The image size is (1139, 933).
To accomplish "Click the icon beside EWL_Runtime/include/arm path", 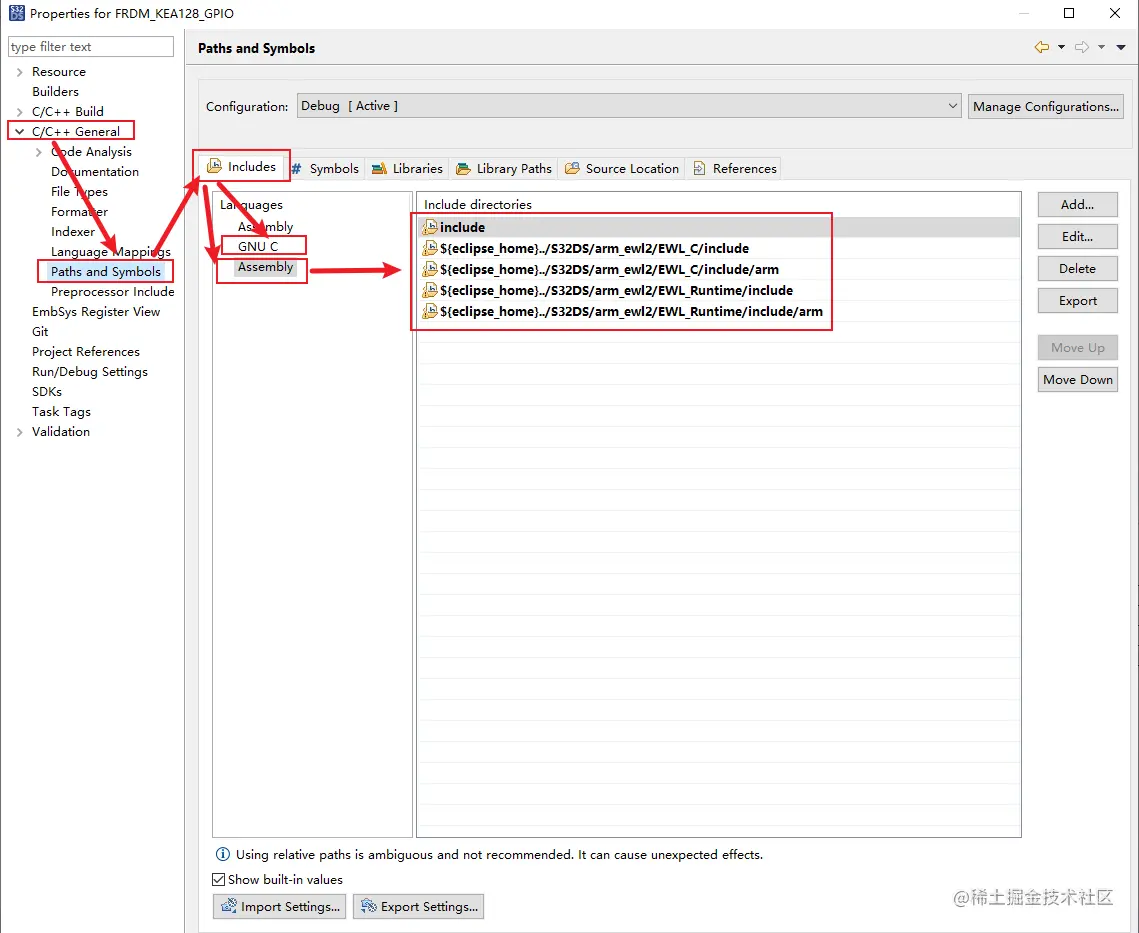I will (x=430, y=312).
